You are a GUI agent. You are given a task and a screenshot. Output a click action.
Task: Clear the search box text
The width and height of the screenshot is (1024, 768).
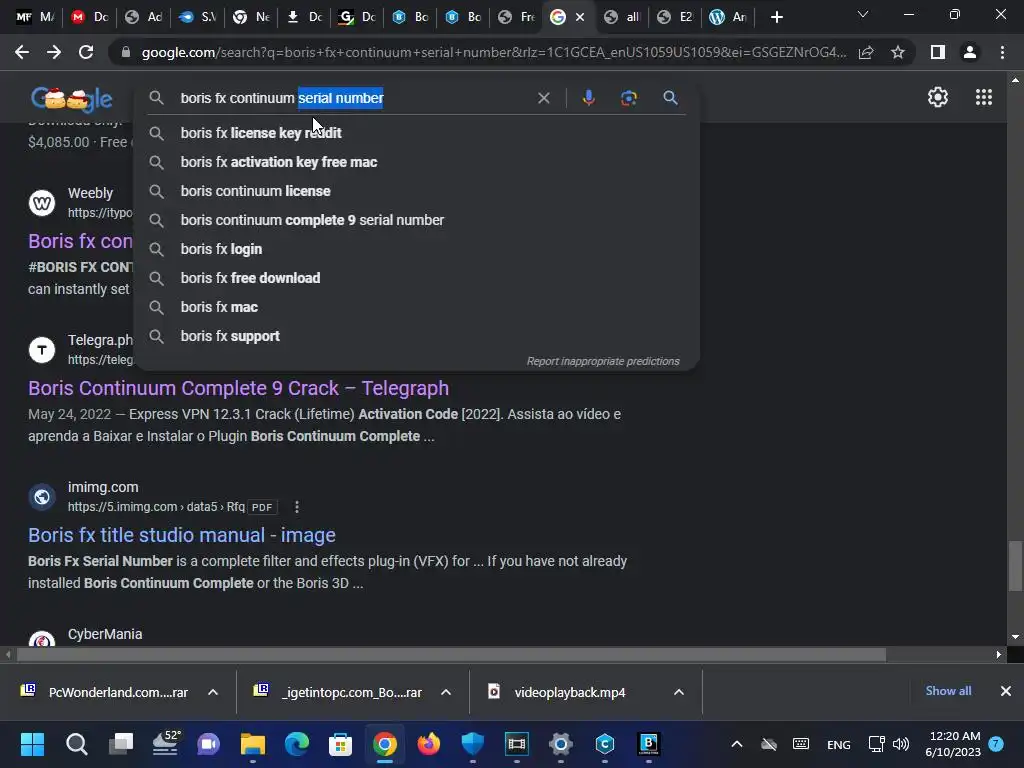click(543, 98)
